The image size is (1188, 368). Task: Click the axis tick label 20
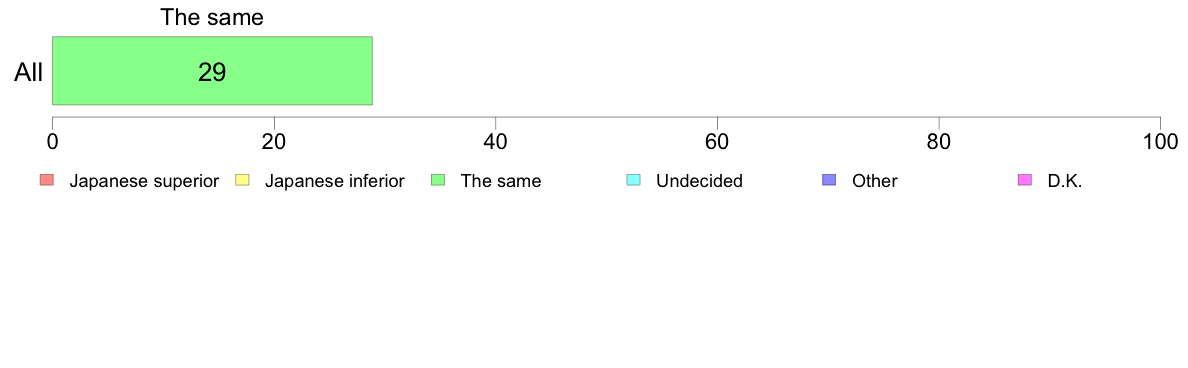274,142
